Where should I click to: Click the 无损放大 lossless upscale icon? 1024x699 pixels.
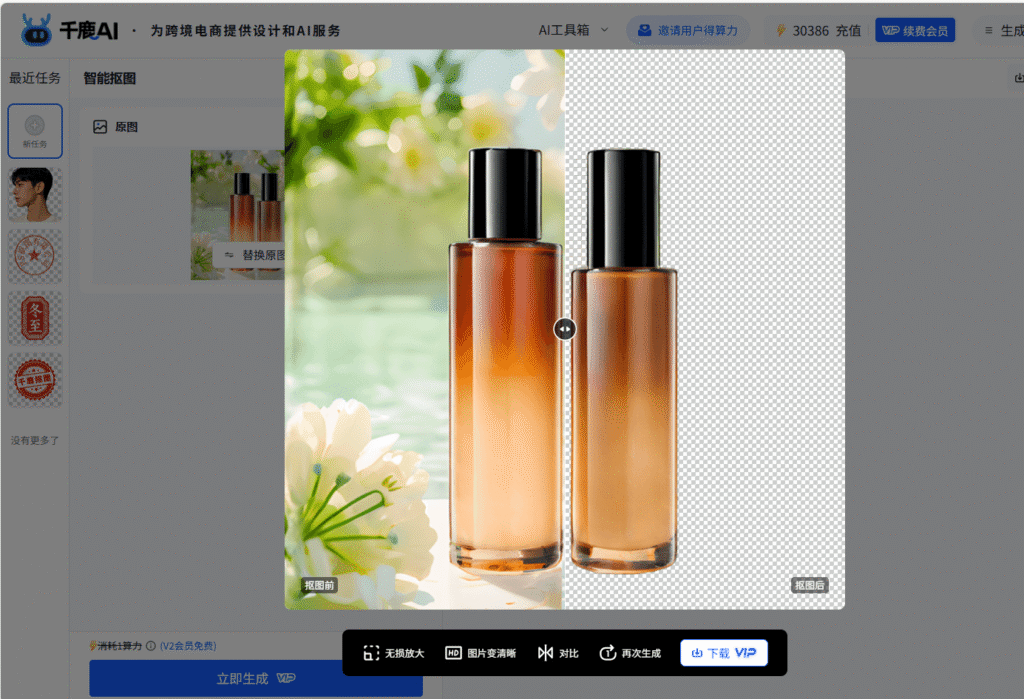click(x=371, y=653)
